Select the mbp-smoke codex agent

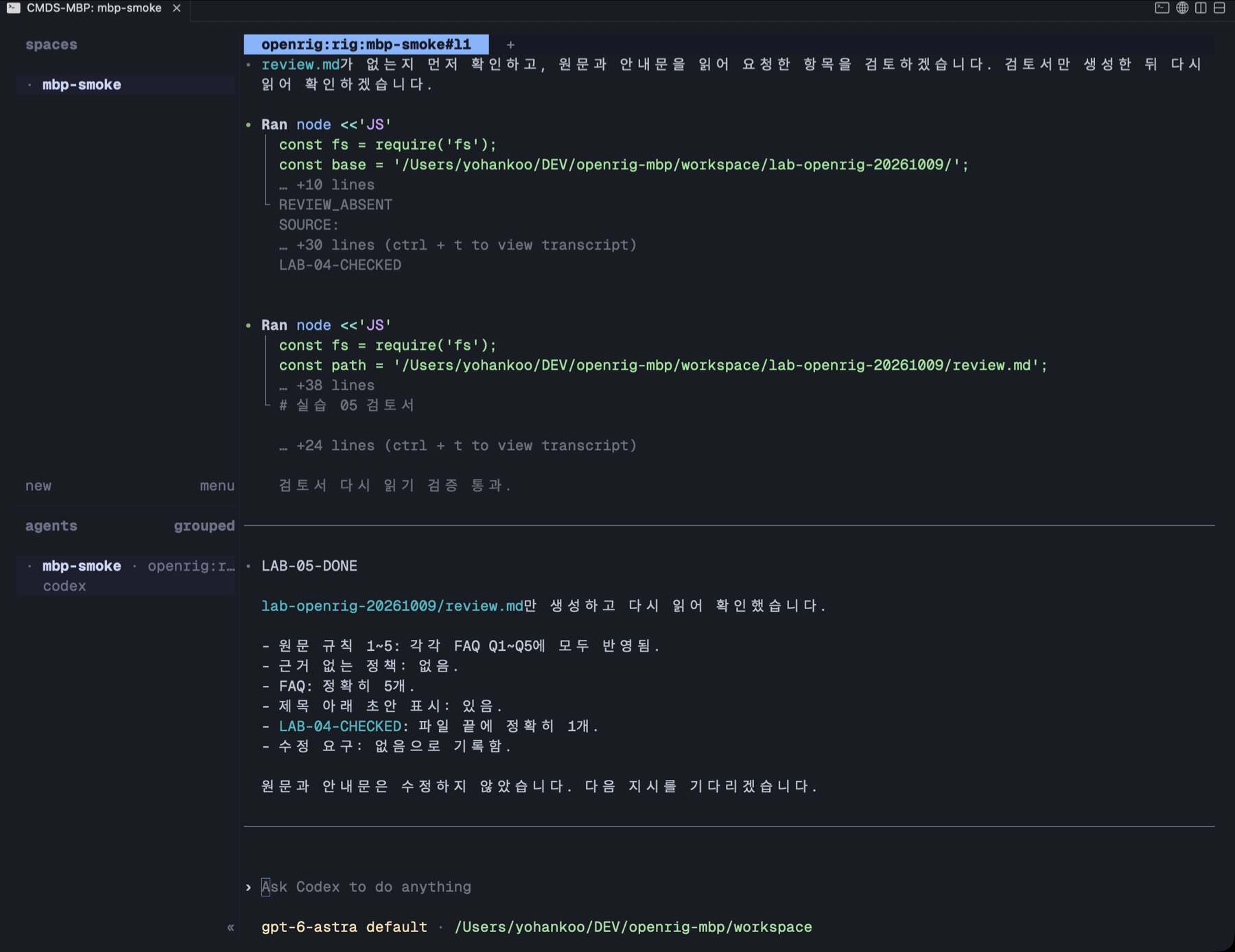coord(126,576)
